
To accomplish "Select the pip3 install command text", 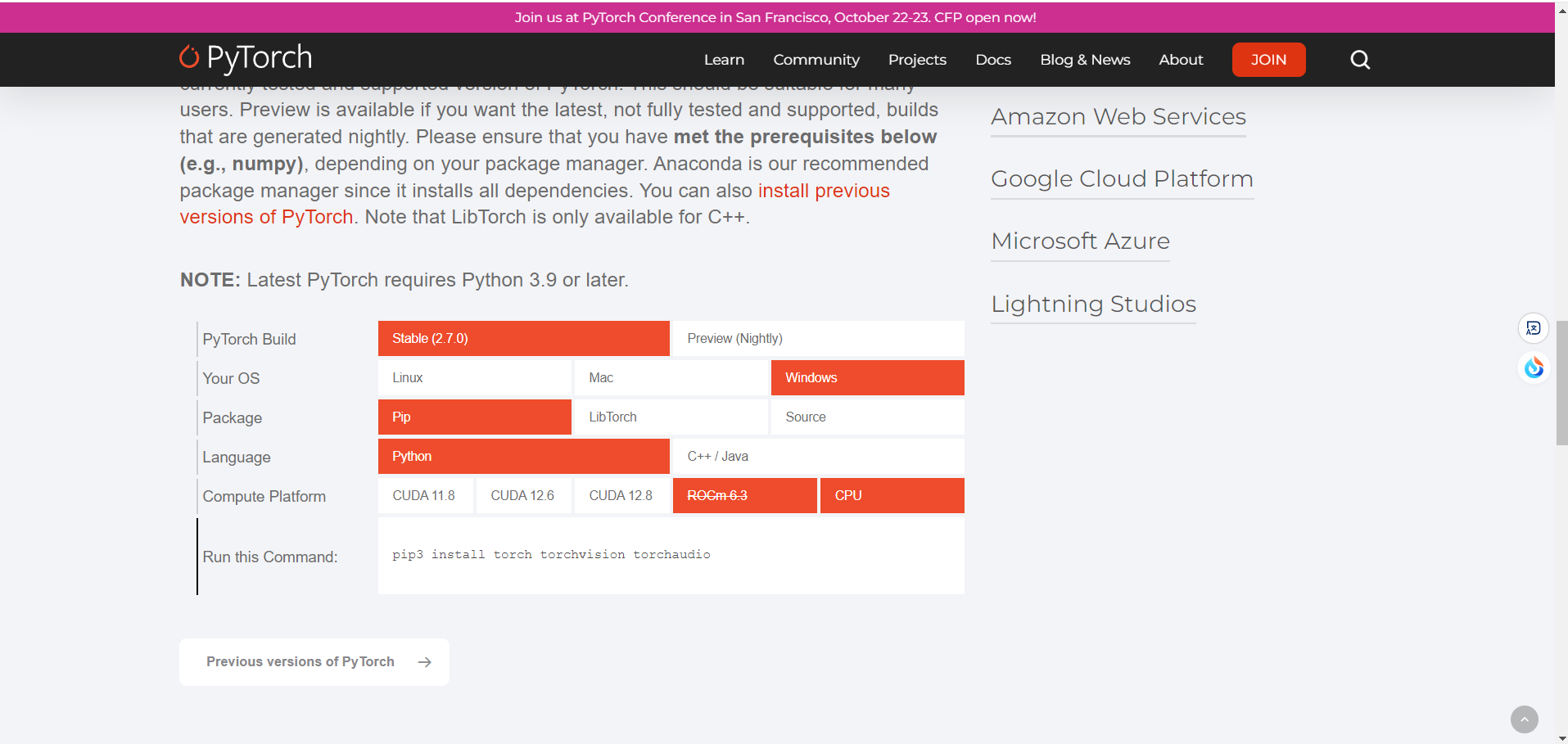I will tap(550, 554).
